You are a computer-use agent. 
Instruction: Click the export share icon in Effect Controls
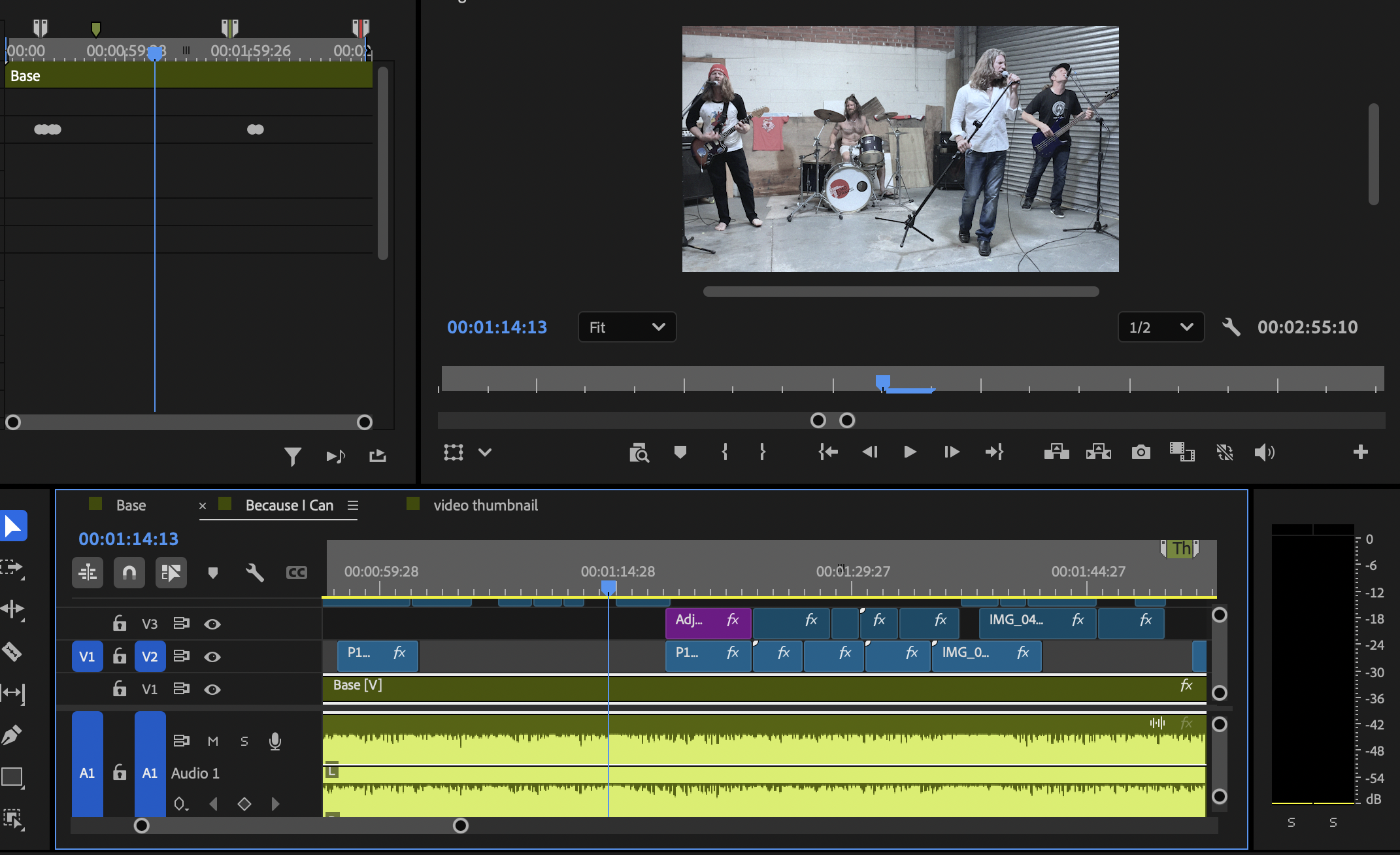click(378, 456)
